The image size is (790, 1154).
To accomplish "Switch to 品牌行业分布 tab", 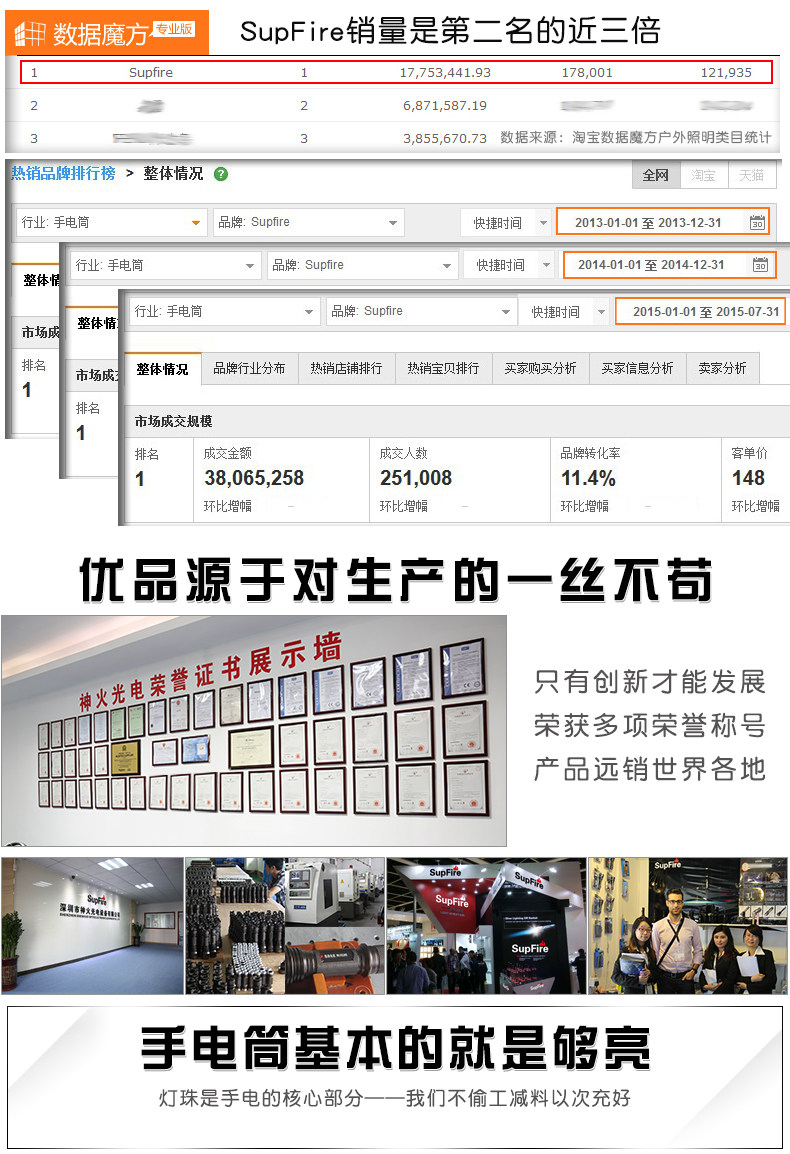I will (249, 368).
